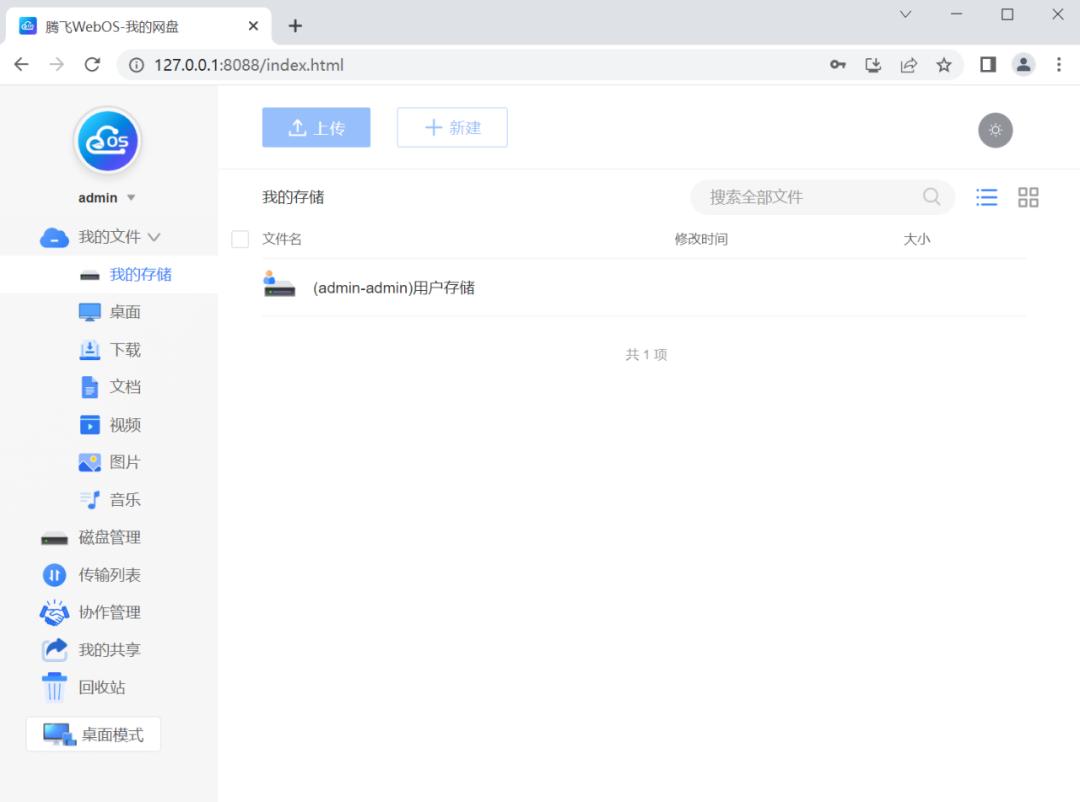Collapse the 我的文件 tree section
The height and width of the screenshot is (802, 1080).
pyautogui.click(x=154, y=237)
